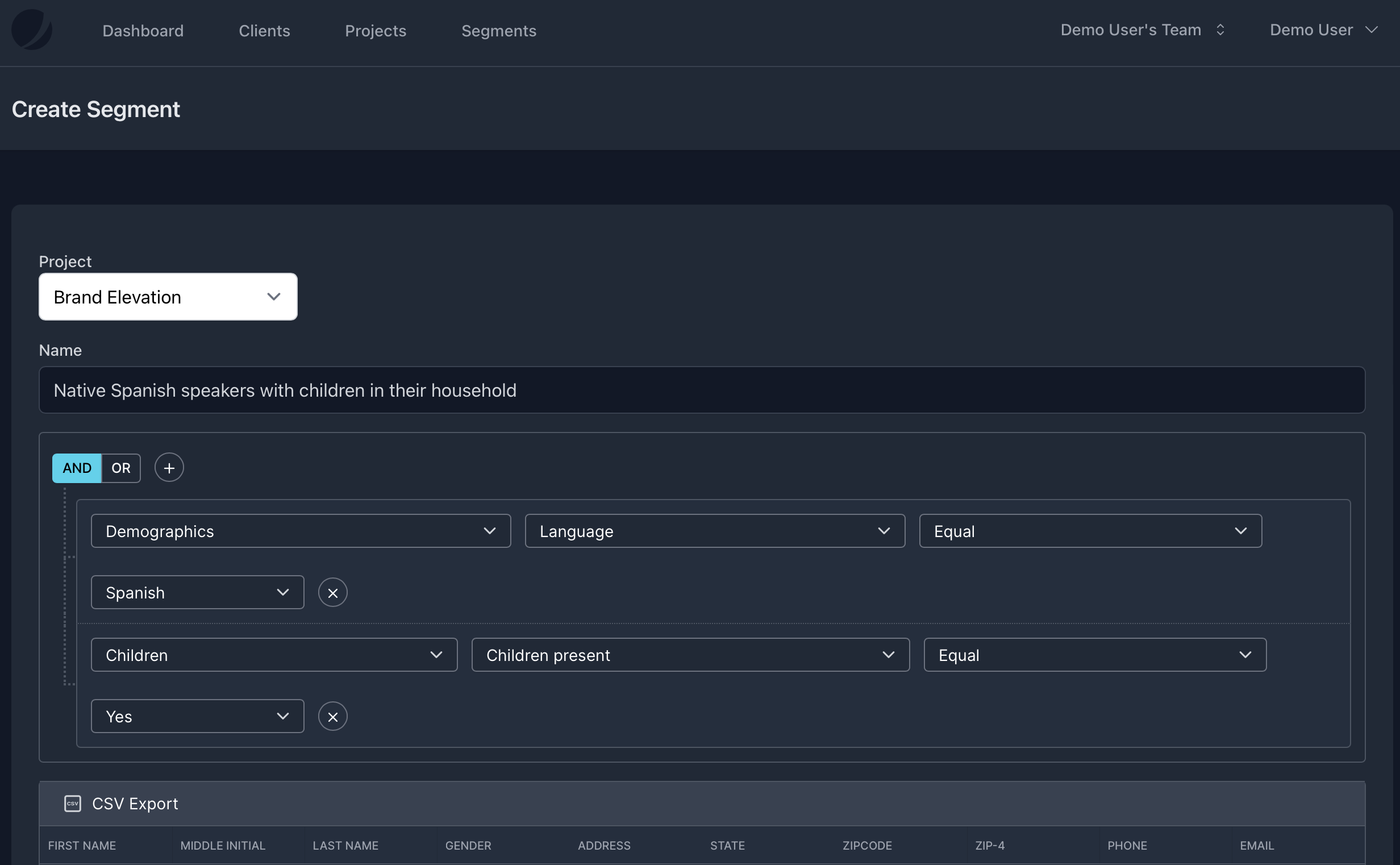
Task: Open the Yes value dropdown
Action: [197, 716]
